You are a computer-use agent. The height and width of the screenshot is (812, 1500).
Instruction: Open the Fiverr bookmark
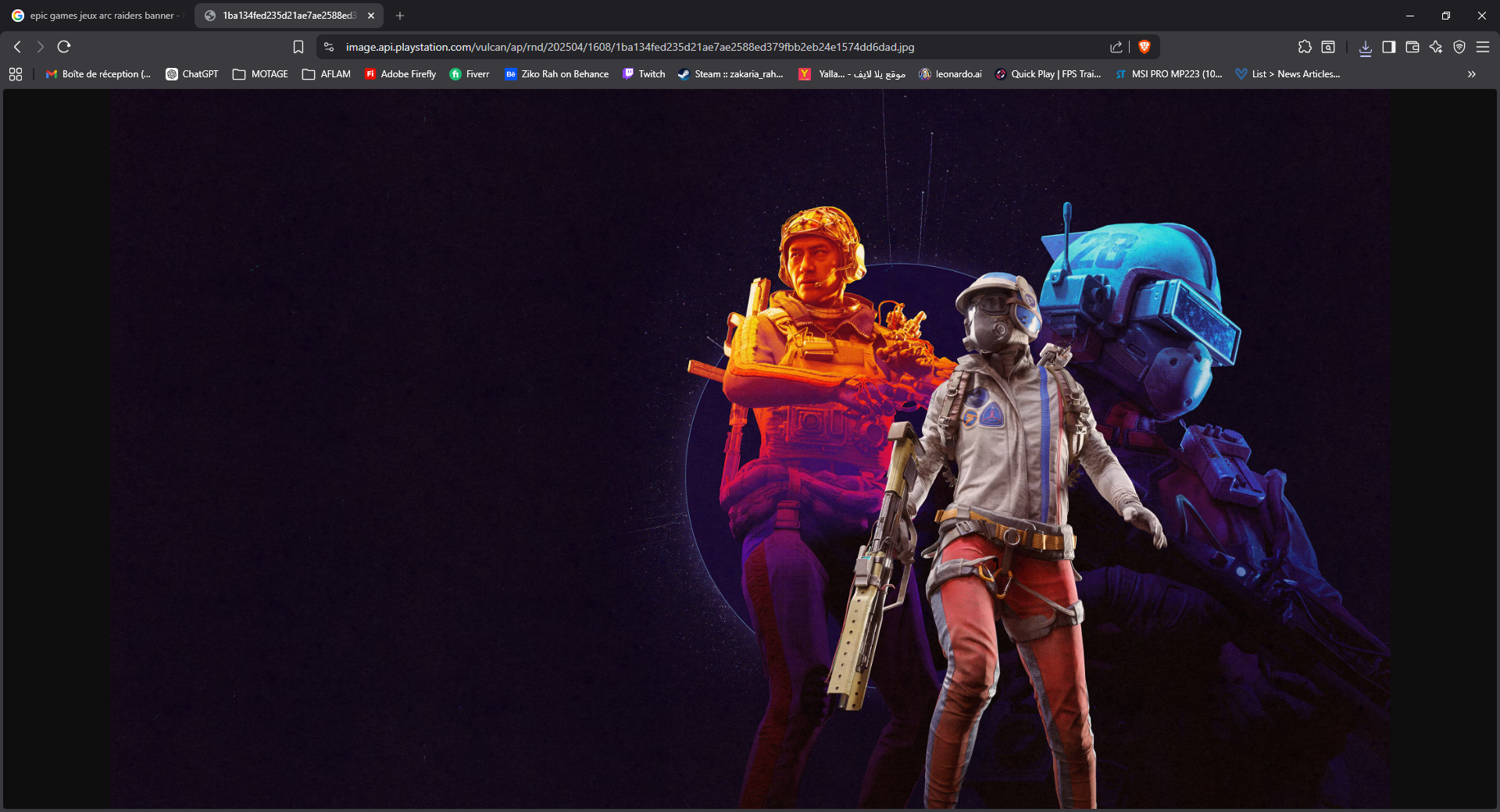pyautogui.click(x=470, y=74)
